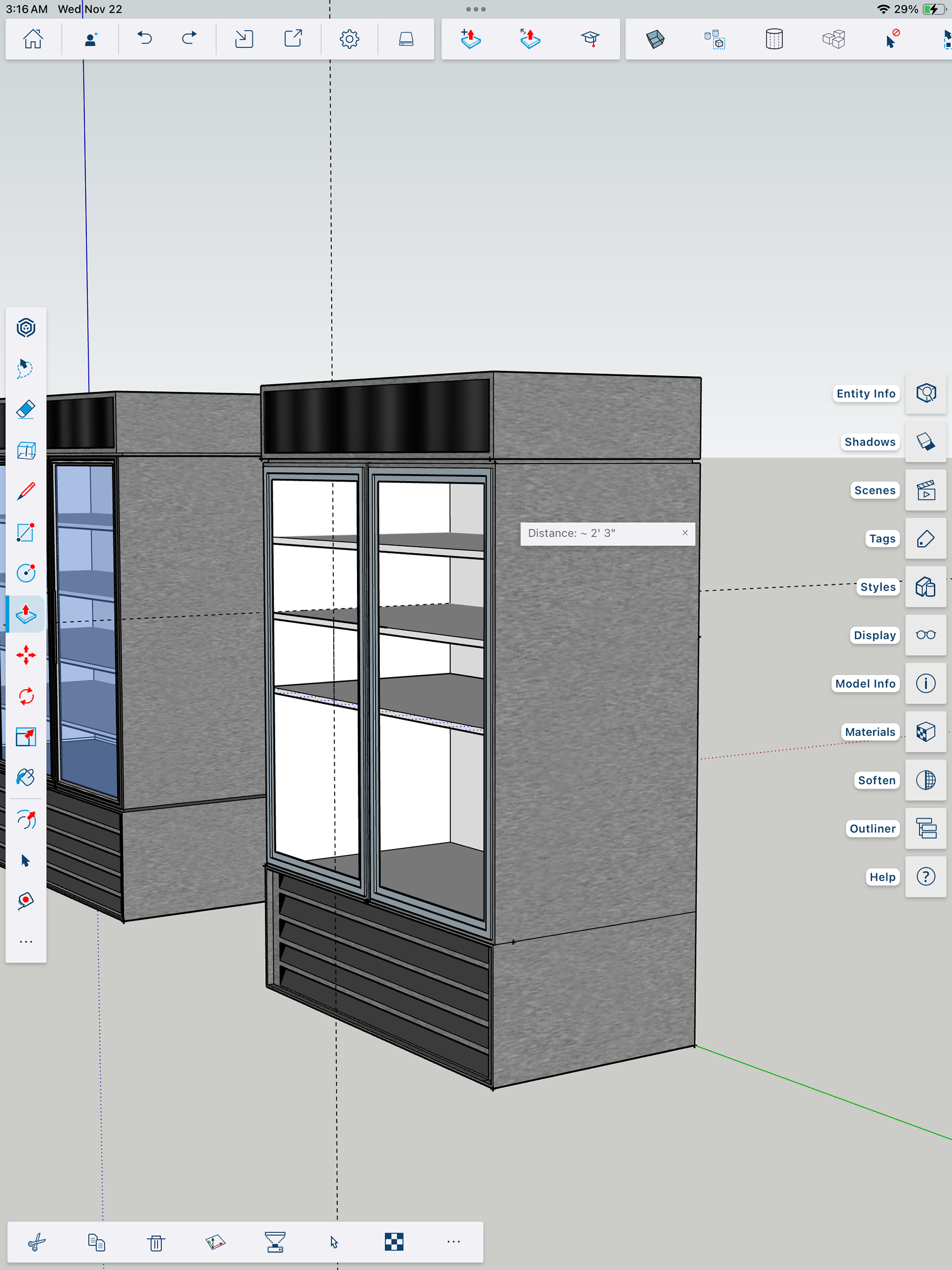952x1270 pixels.
Task: Tap the Distance value field
Action: point(597,534)
